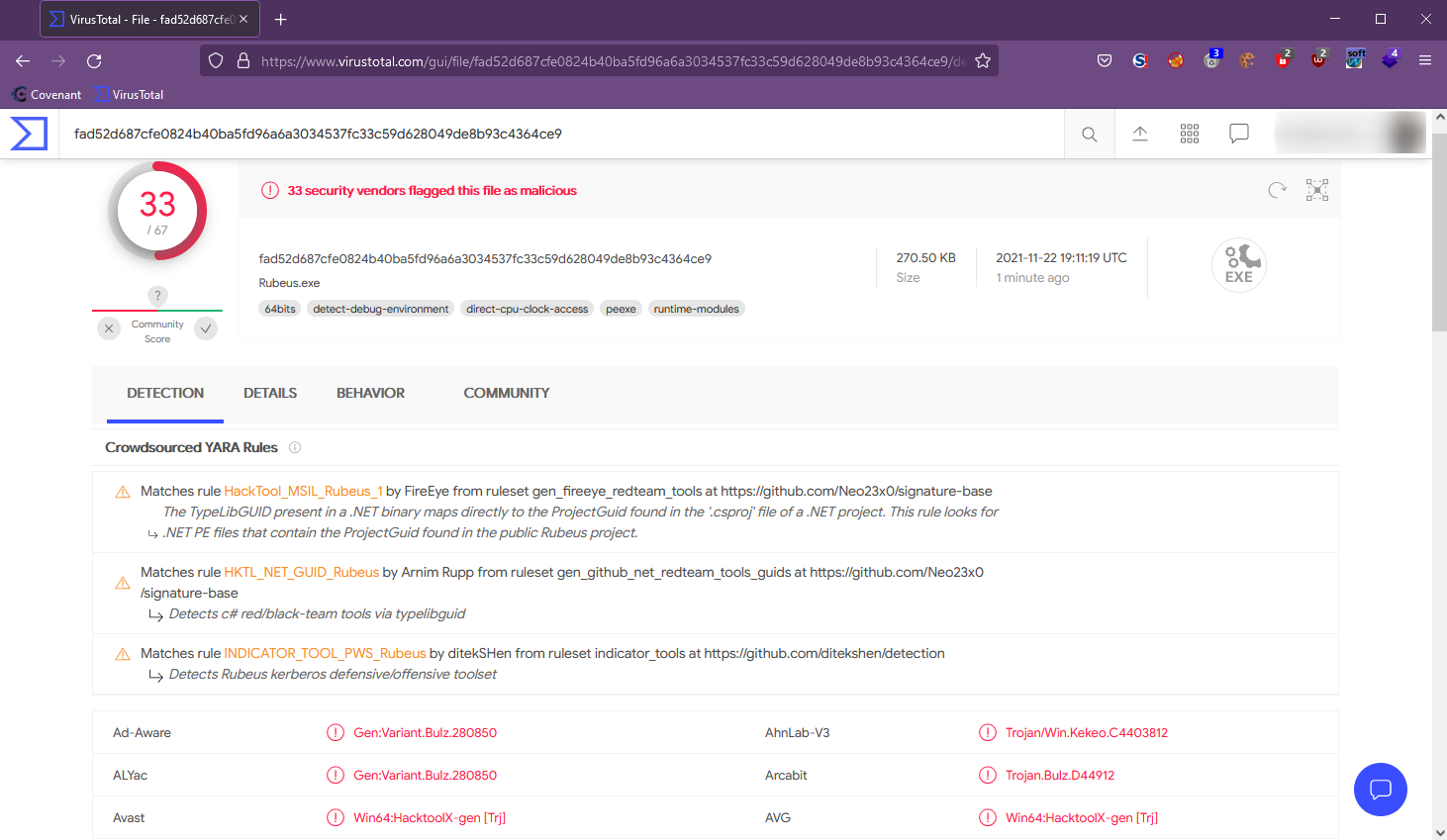Vote community score positive with checkmark

tap(206, 328)
